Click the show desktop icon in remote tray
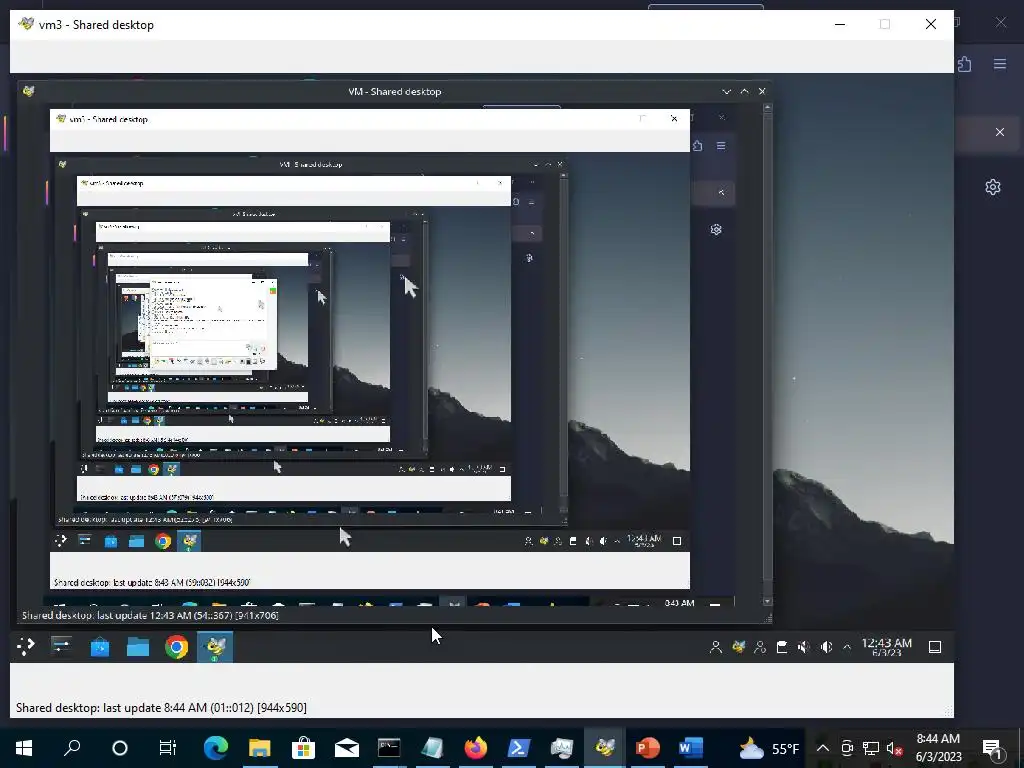1024x768 pixels. tap(935, 647)
